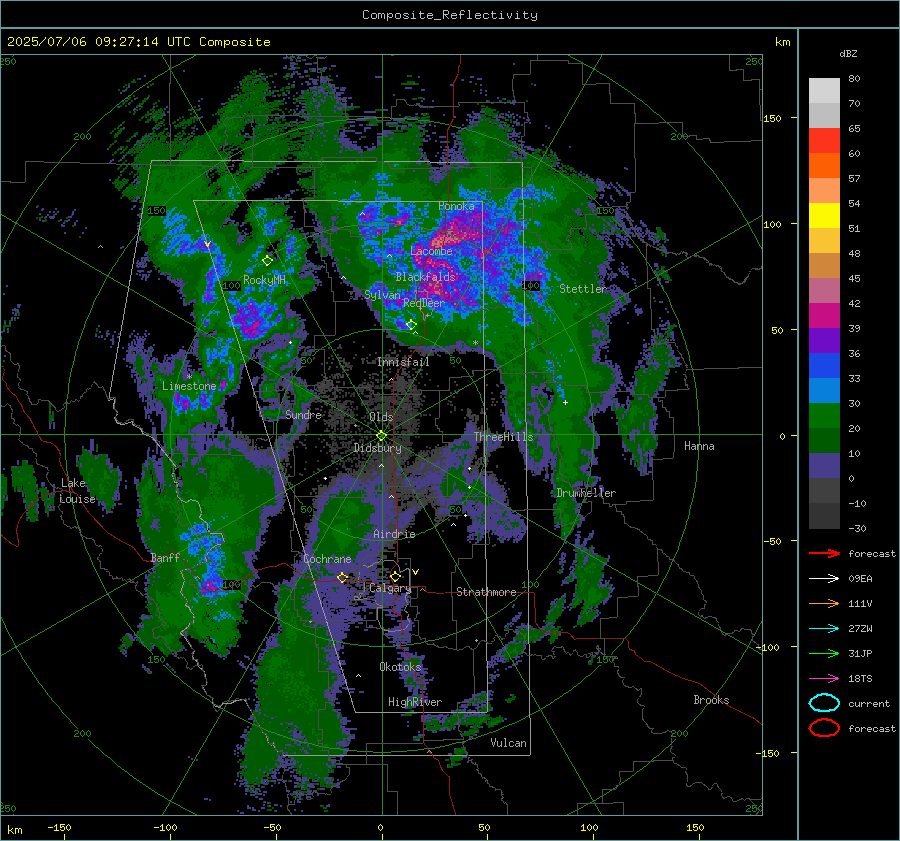Click the Brooks city label
Screen dimensions: 900x841
pos(711,700)
